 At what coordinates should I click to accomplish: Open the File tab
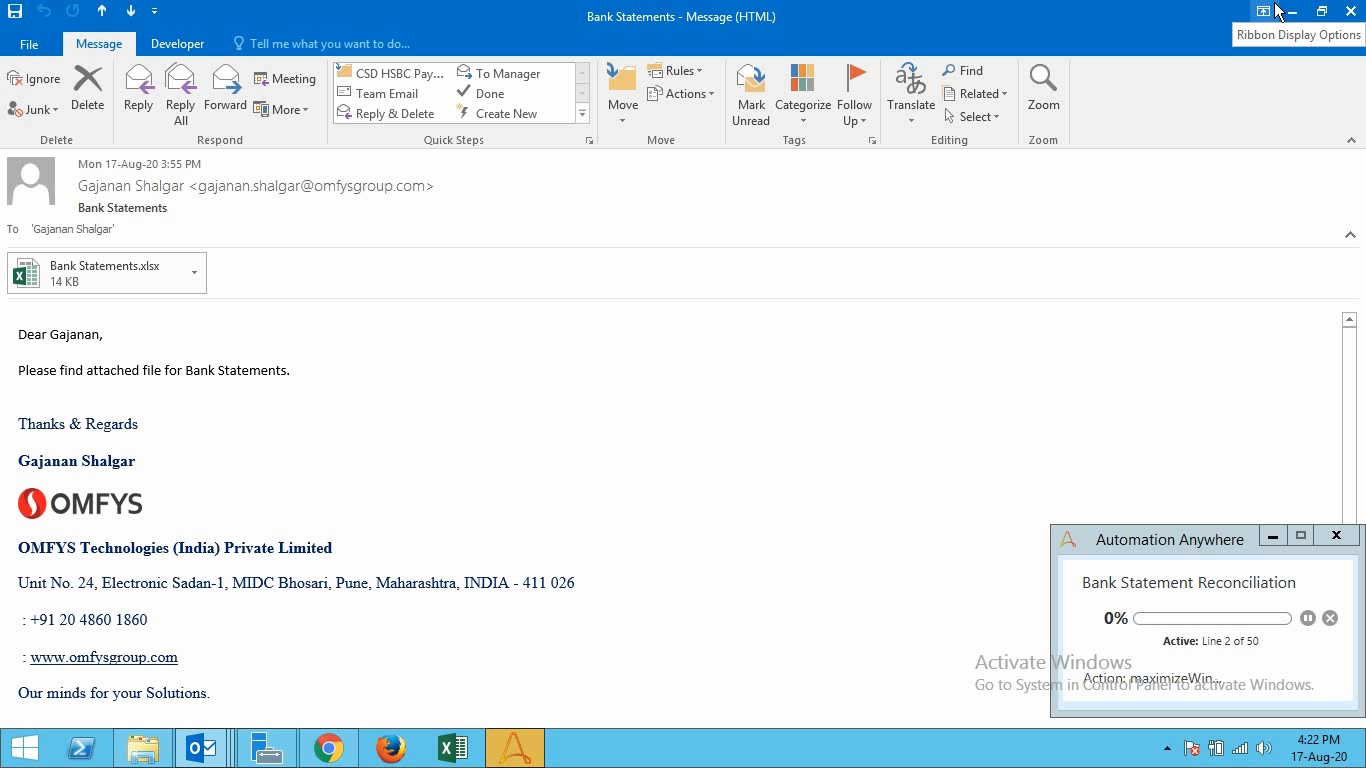click(29, 44)
